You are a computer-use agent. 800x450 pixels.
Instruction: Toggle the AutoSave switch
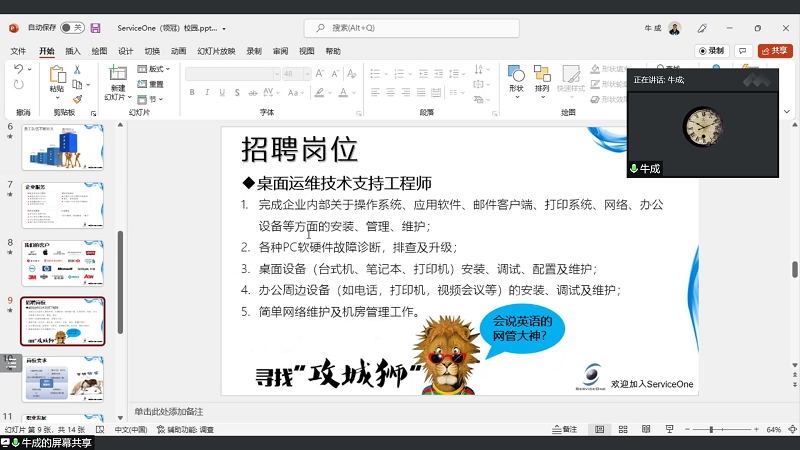(72, 28)
